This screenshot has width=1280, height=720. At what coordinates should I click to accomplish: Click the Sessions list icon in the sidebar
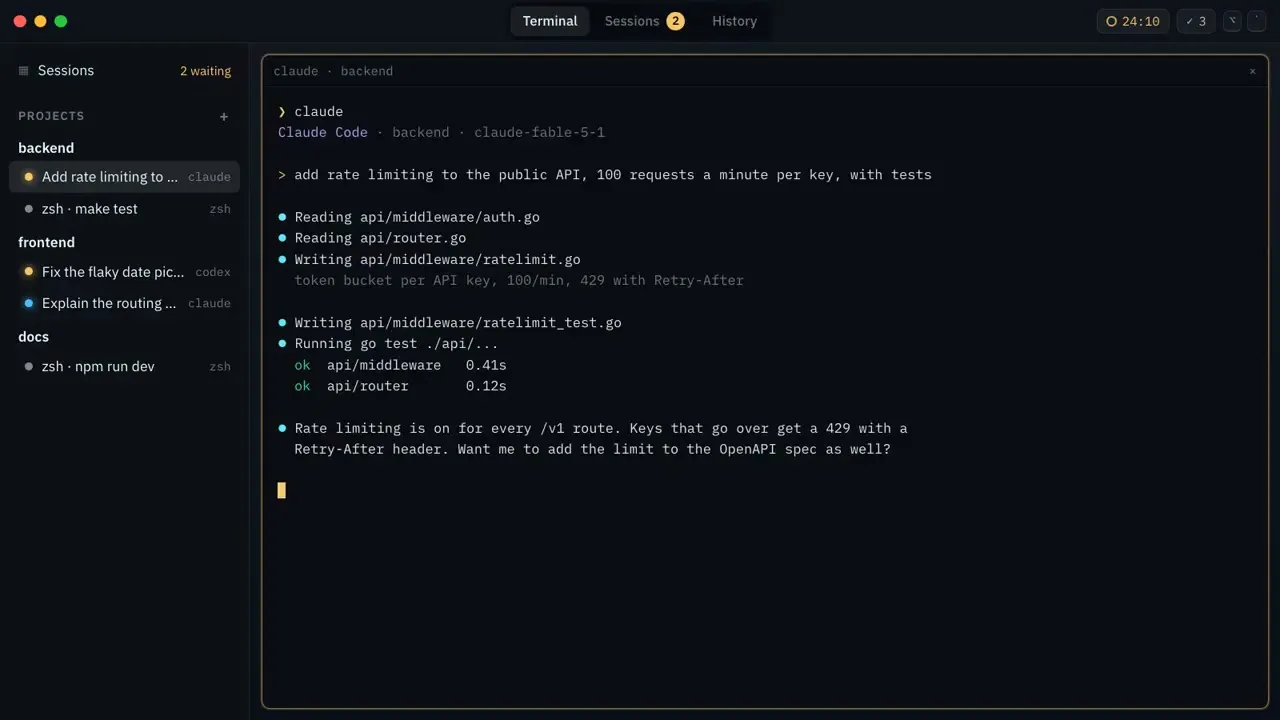(x=24, y=71)
